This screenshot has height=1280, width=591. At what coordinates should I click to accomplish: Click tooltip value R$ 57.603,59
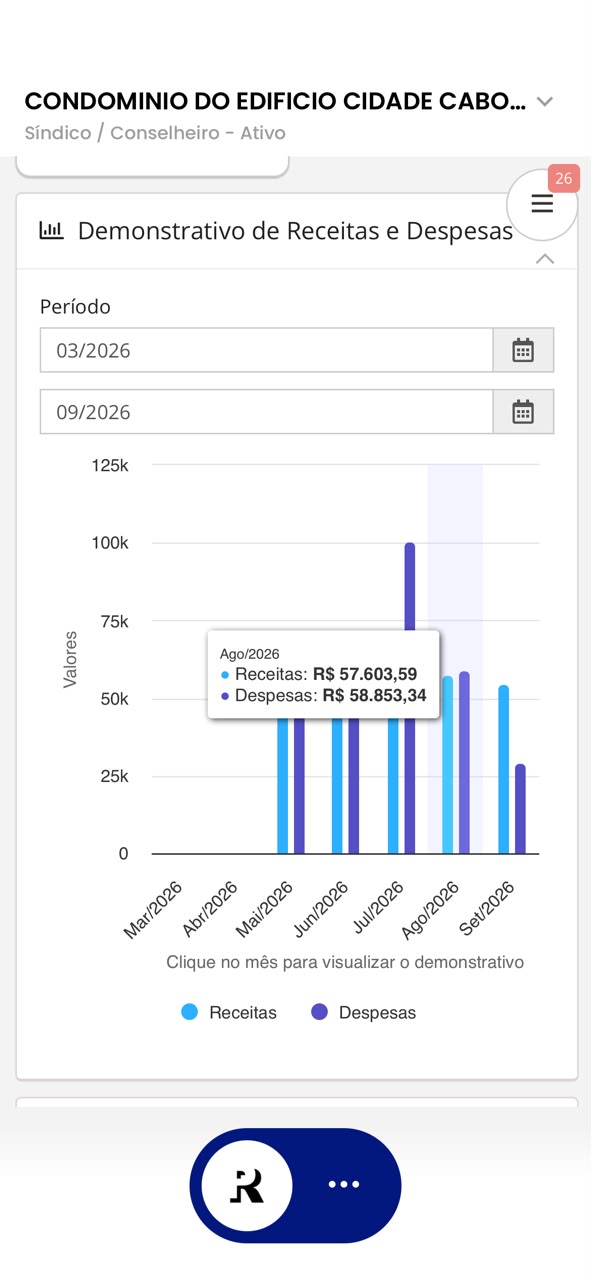pos(365,674)
